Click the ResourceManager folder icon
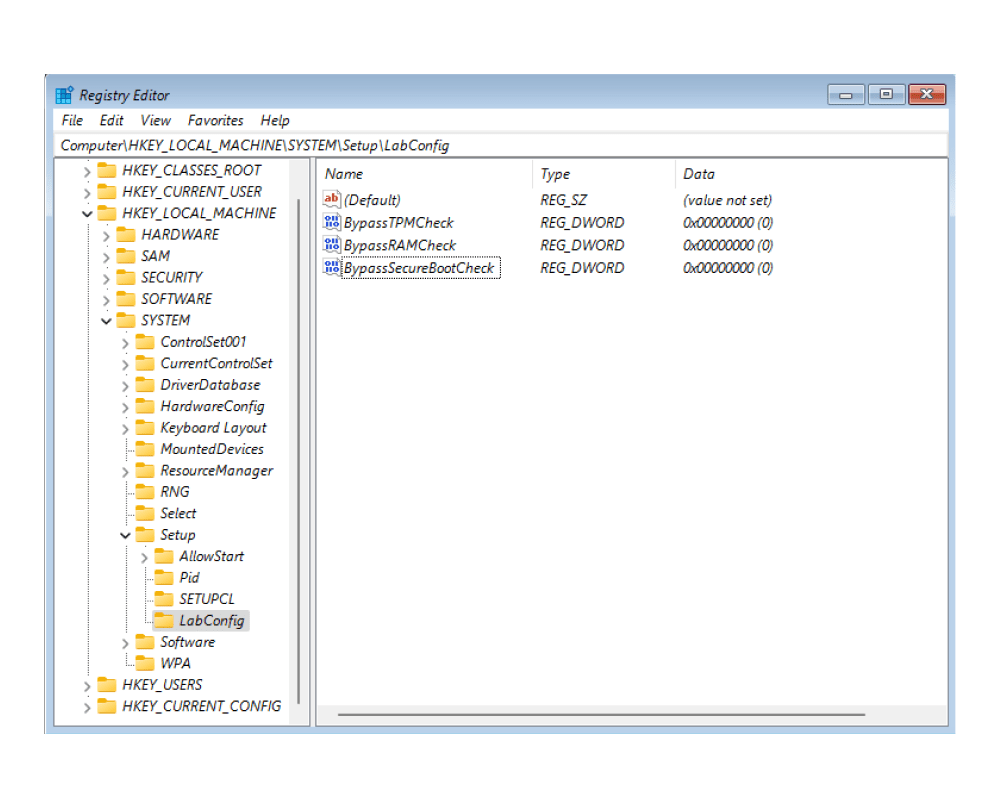The image size is (994, 800). coord(145,470)
